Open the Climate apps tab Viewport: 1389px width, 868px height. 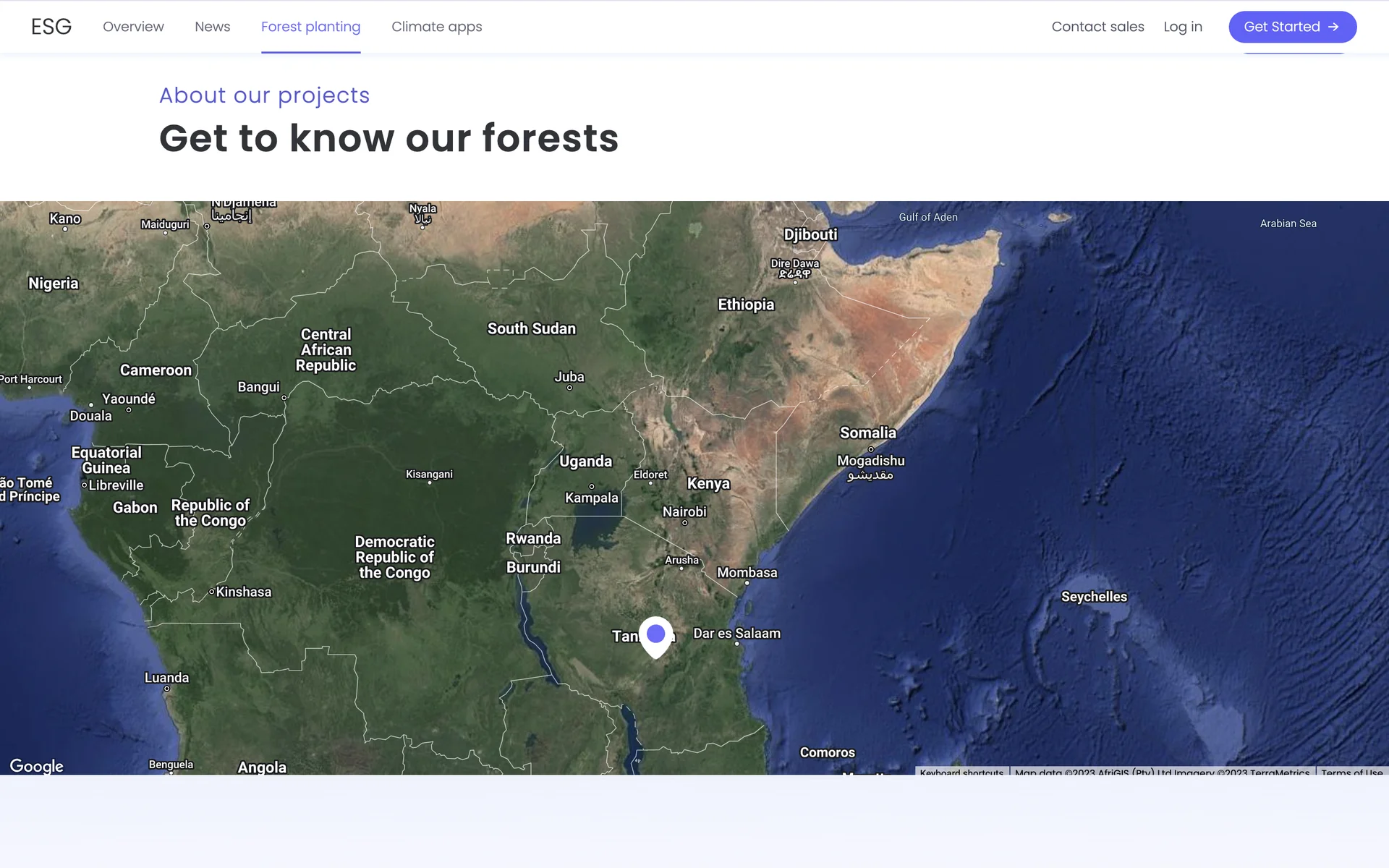coord(436,27)
